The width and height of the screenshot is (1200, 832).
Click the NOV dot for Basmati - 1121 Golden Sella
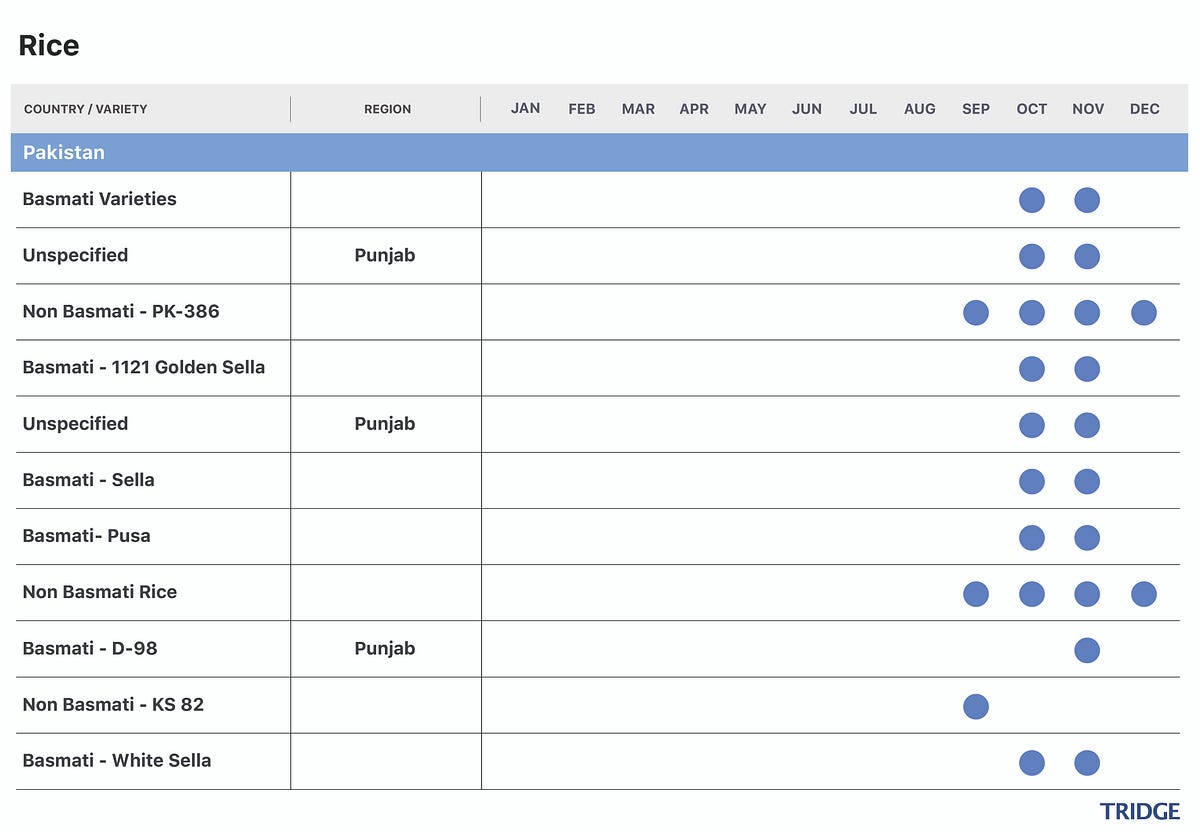tap(1087, 369)
